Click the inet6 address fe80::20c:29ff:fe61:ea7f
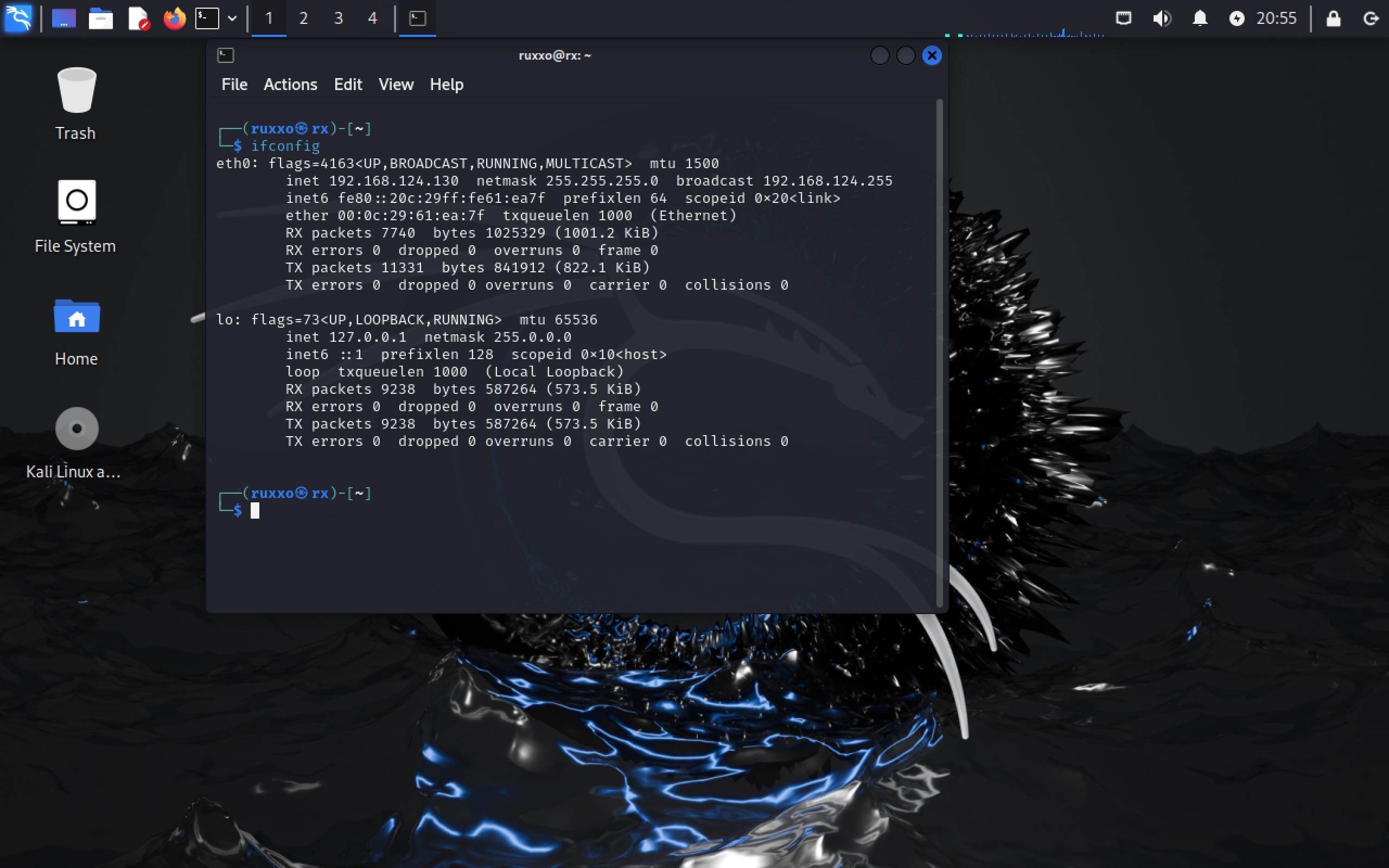The height and width of the screenshot is (868, 1389). pos(441,199)
